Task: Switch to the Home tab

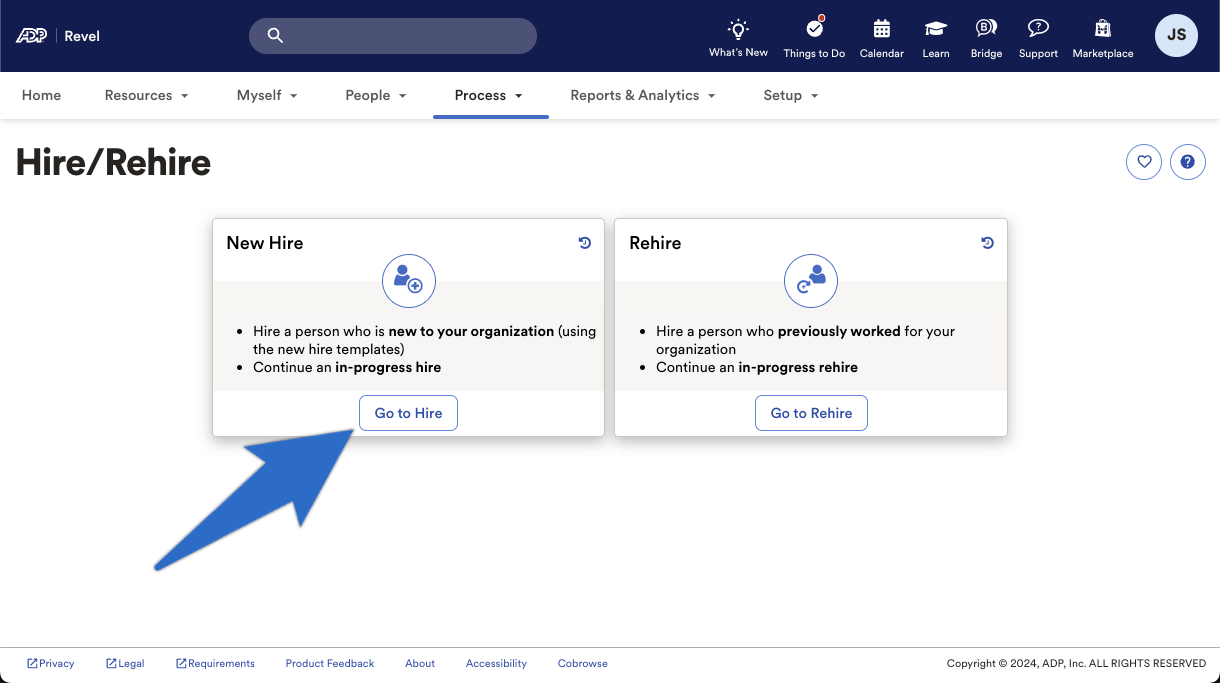Action: click(41, 95)
